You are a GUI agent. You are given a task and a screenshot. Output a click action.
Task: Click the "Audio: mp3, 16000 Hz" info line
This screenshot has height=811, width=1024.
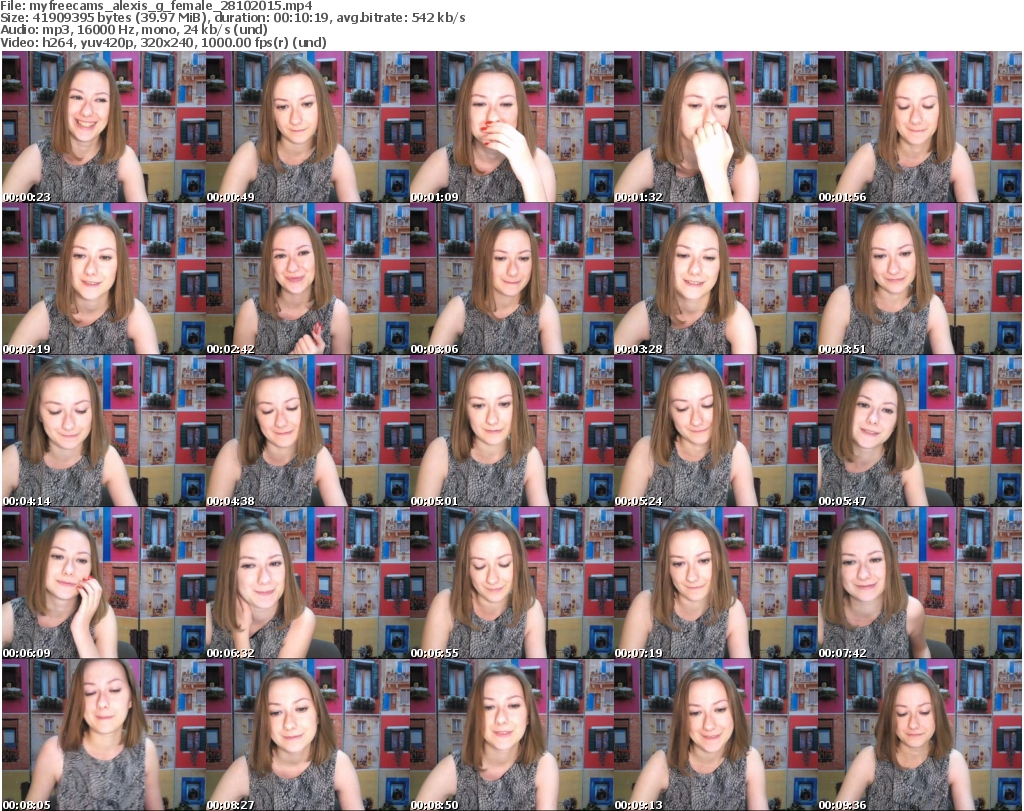[134, 30]
